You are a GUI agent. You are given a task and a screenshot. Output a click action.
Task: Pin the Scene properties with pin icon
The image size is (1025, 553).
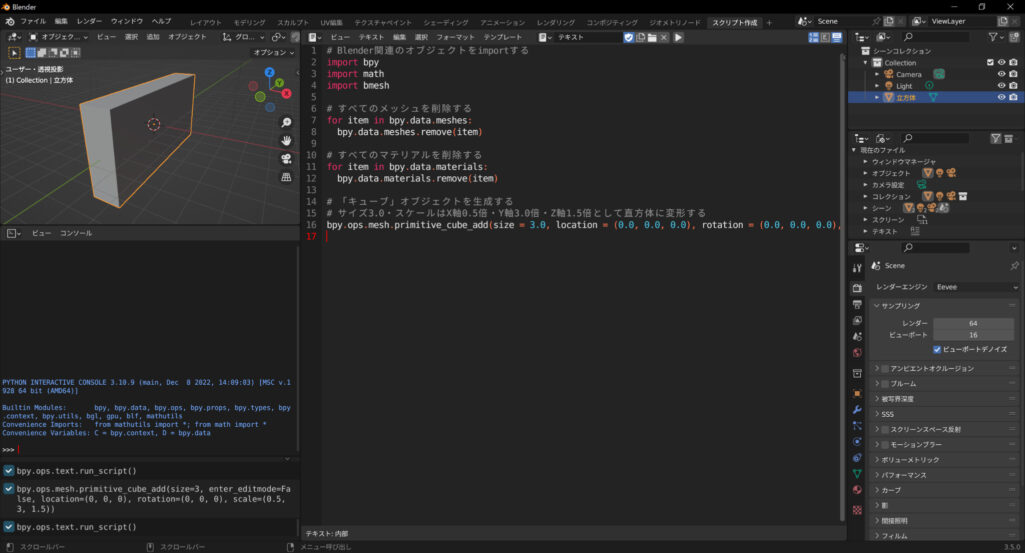point(1014,265)
